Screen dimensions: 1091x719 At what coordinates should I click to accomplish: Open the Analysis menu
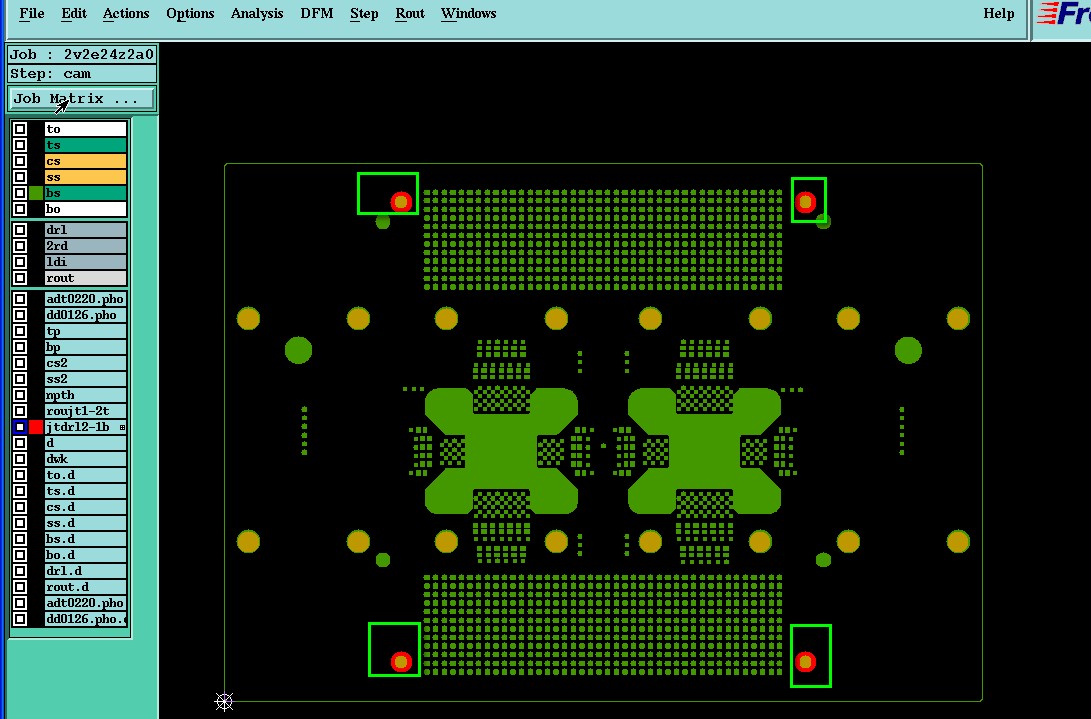click(257, 13)
